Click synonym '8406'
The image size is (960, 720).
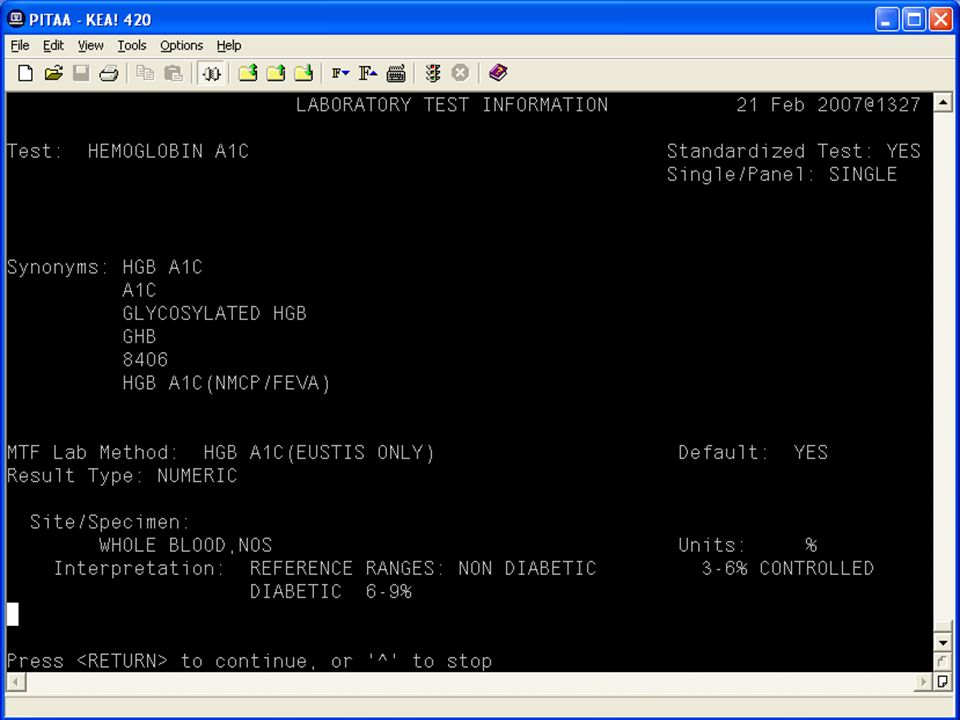pyautogui.click(x=145, y=360)
